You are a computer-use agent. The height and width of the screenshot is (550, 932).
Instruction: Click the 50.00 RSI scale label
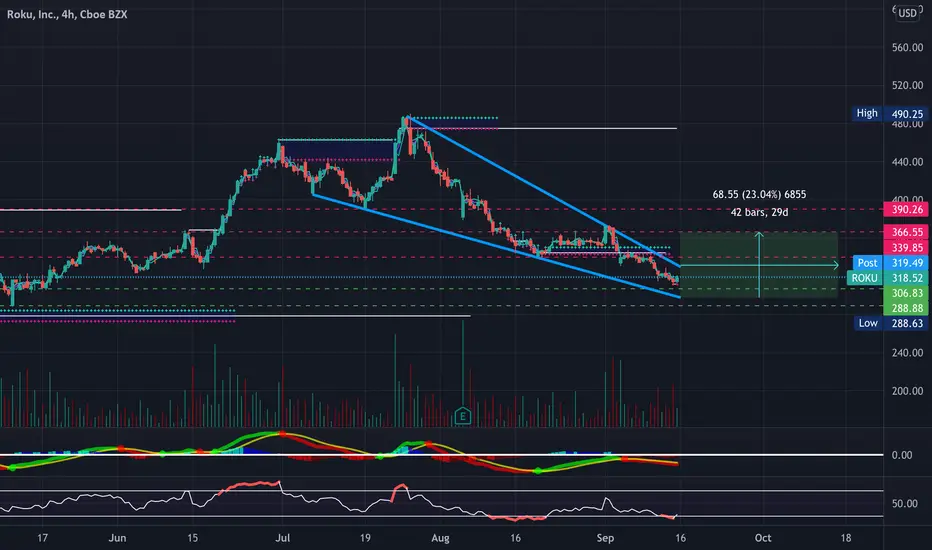(x=905, y=504)
